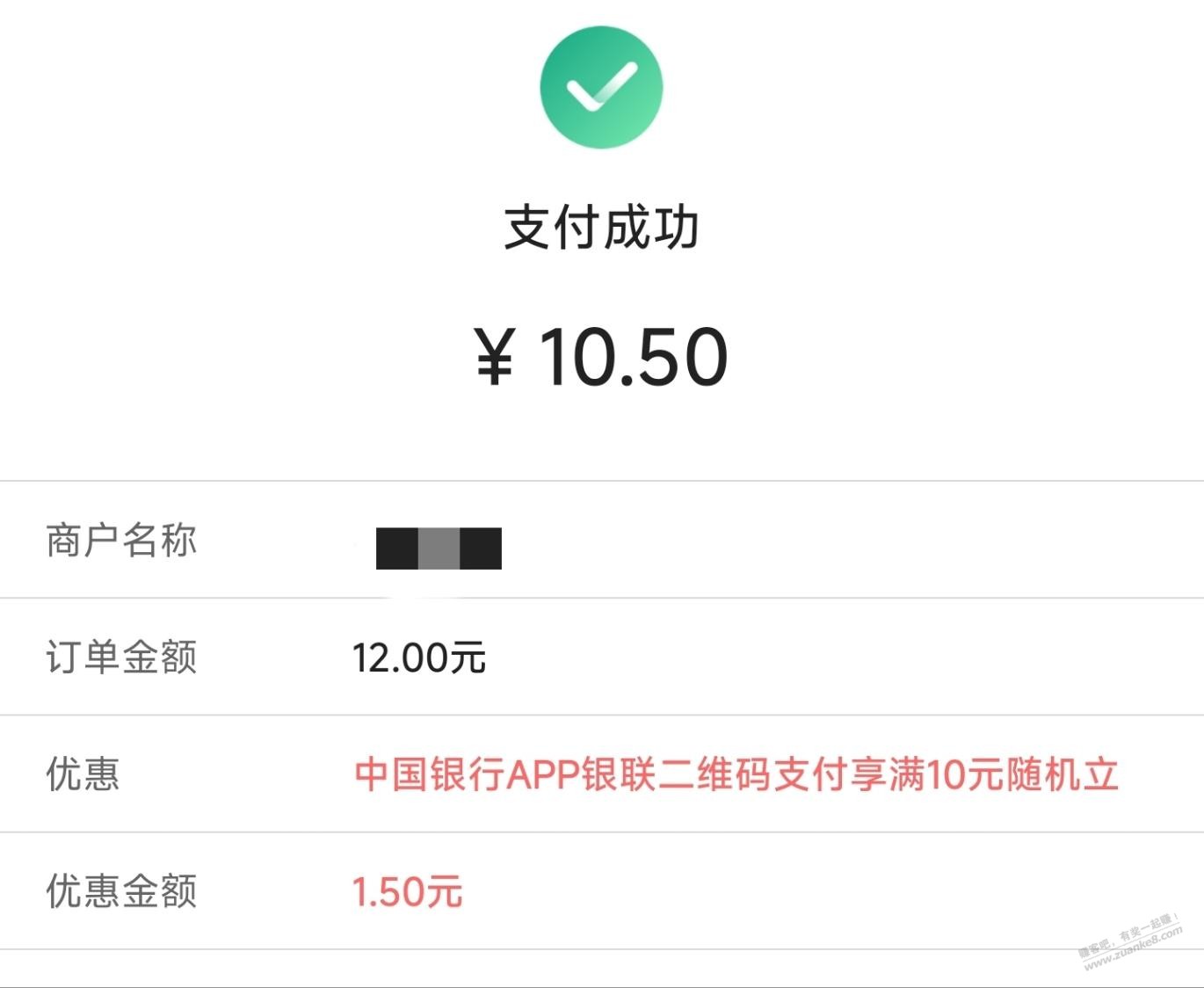Click the word APP in promotion text
Image resolution: width=1204 pixels, height=988 pixels.
[x=544, y=774]
